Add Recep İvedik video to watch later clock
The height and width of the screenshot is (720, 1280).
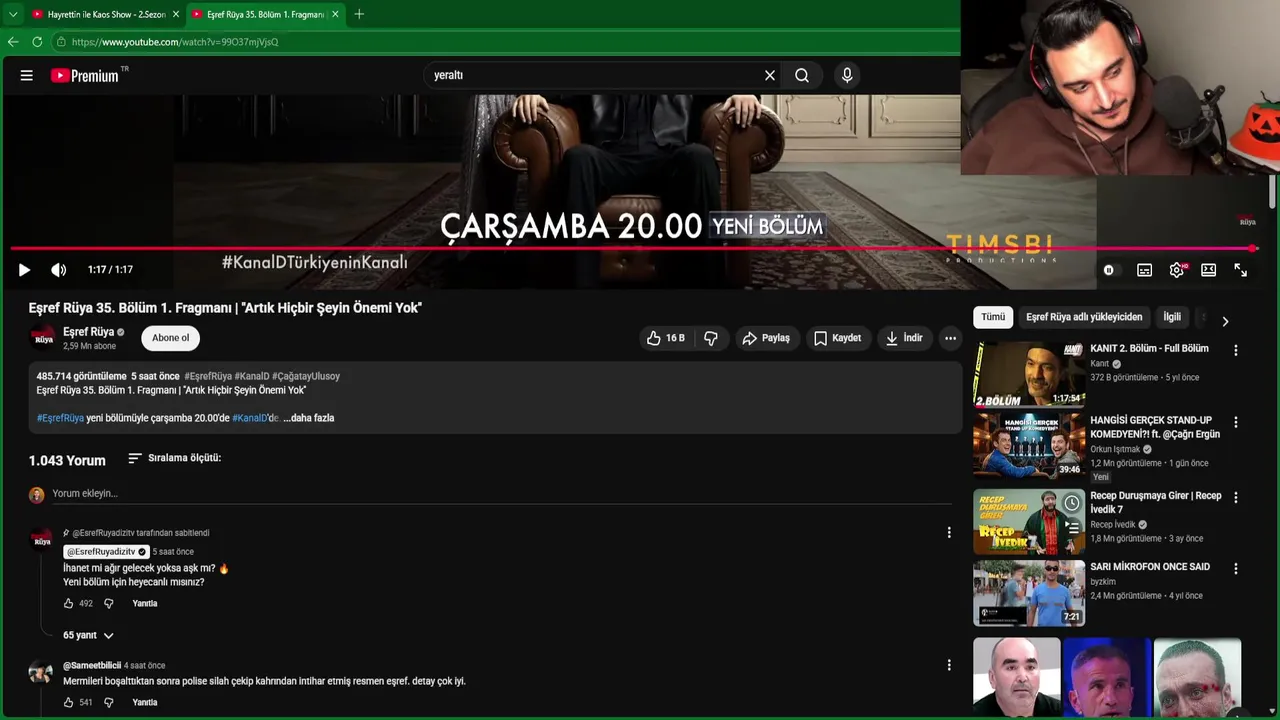(x=1071, y=503)
